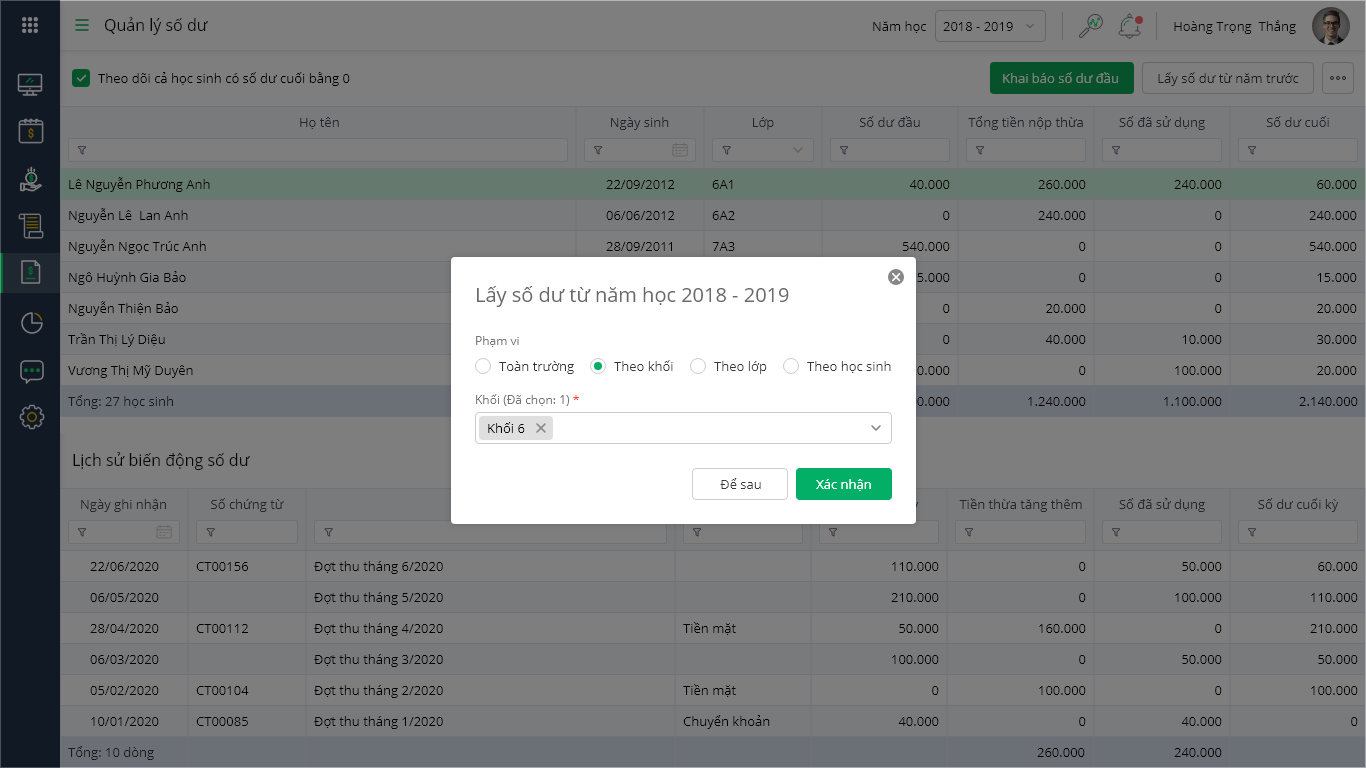Click the "Để sau" button
1366x768 pixels.
point(740,484)
